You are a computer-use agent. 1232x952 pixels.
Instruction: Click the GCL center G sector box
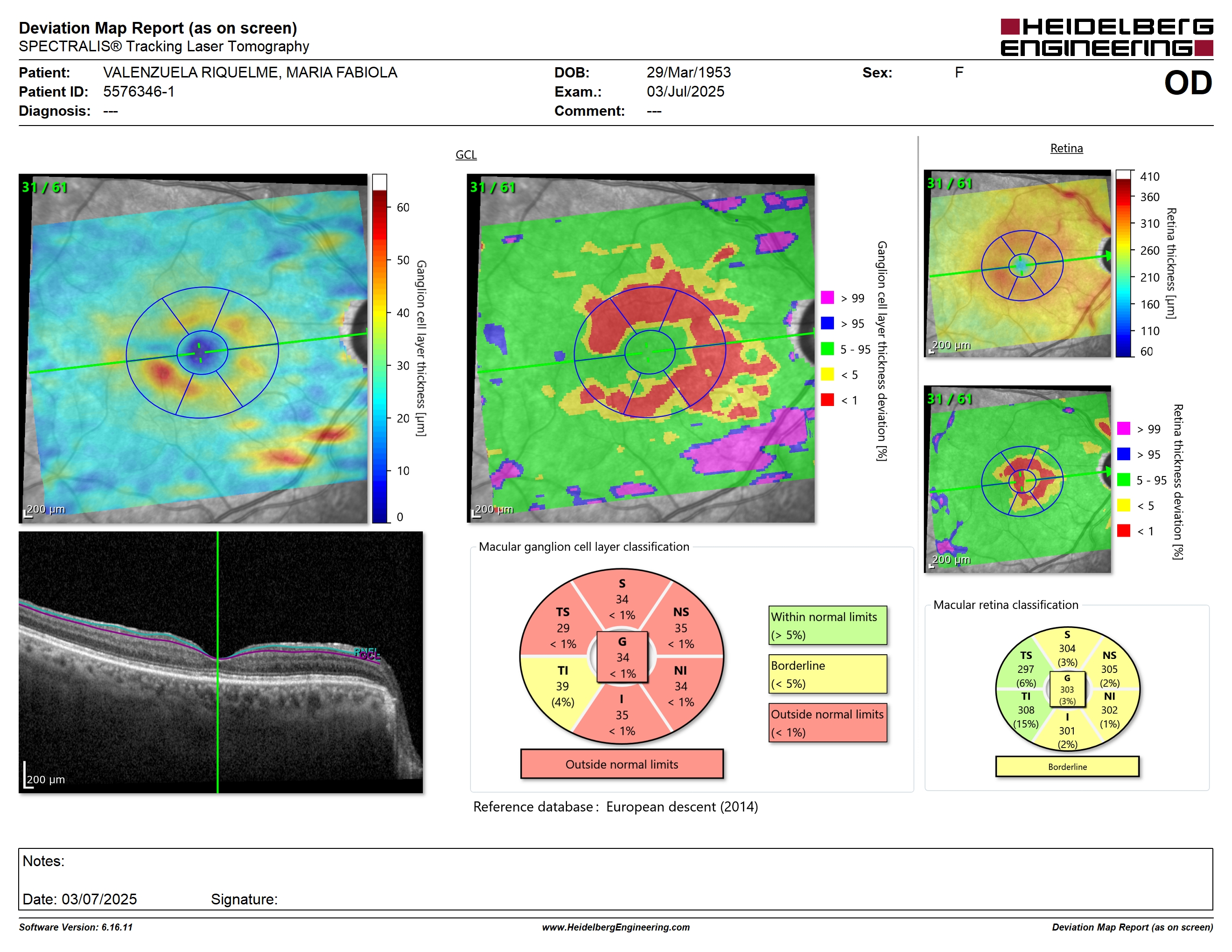[622, 657]
